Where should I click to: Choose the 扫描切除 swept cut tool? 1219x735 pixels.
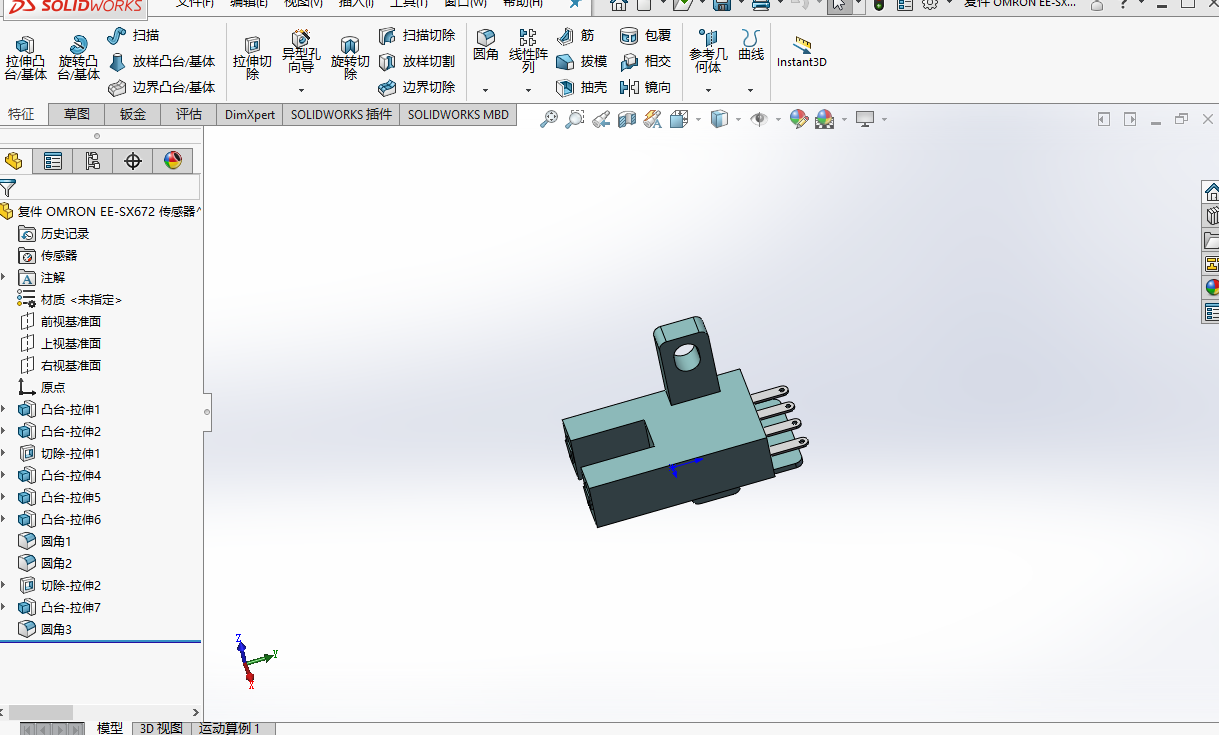416,36
